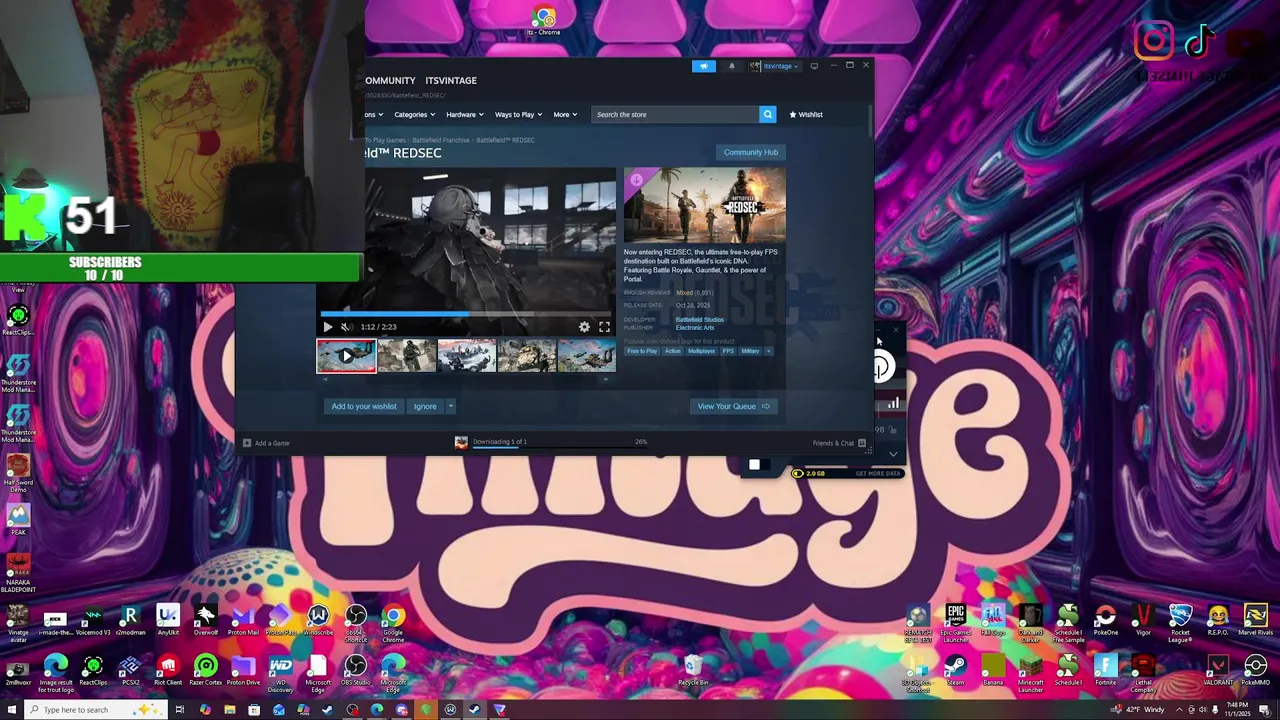Open the Winscribe desktop icon
1280x720 pixels.
point(318,622)
